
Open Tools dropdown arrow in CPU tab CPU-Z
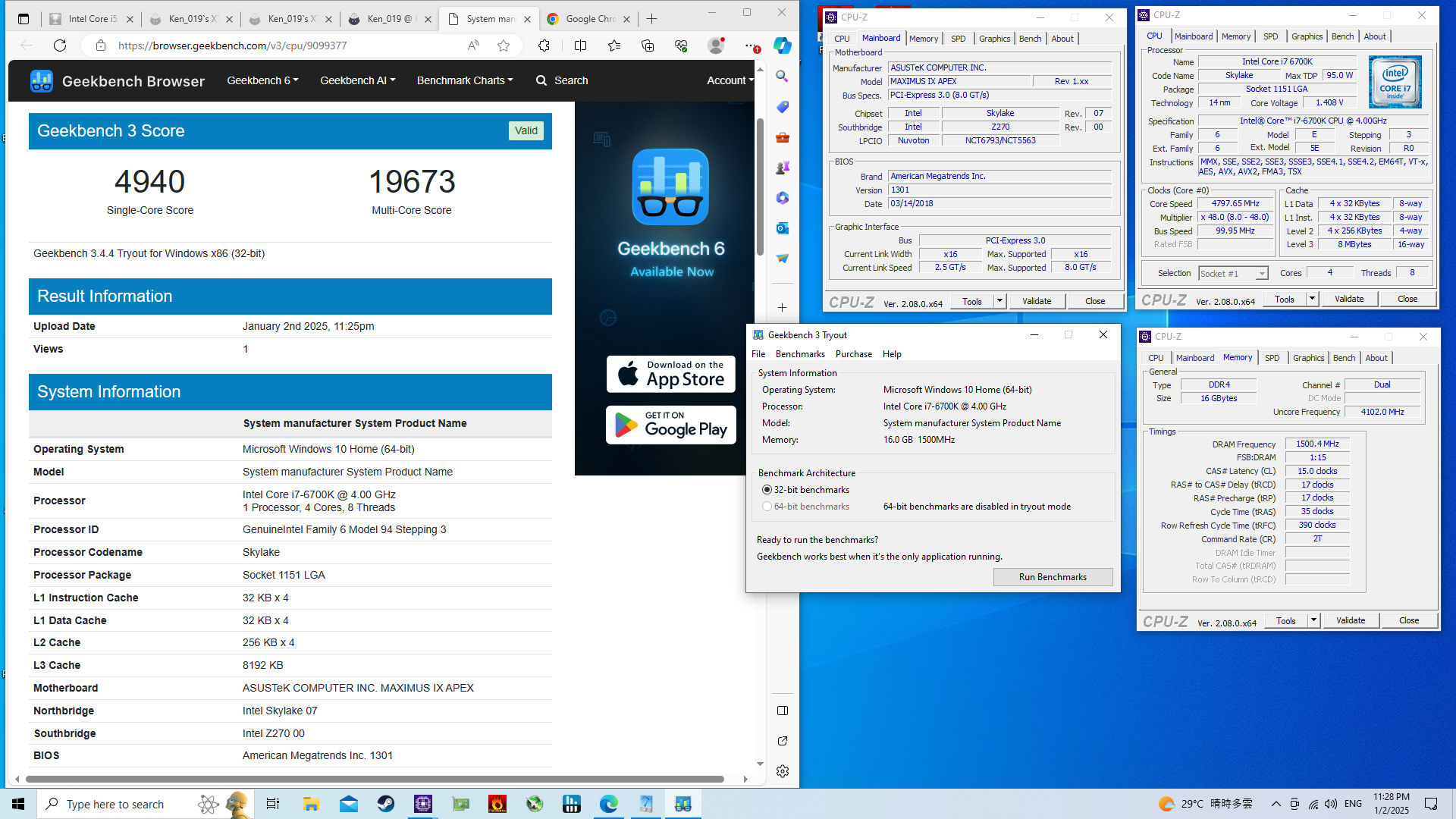(1313, 299)
